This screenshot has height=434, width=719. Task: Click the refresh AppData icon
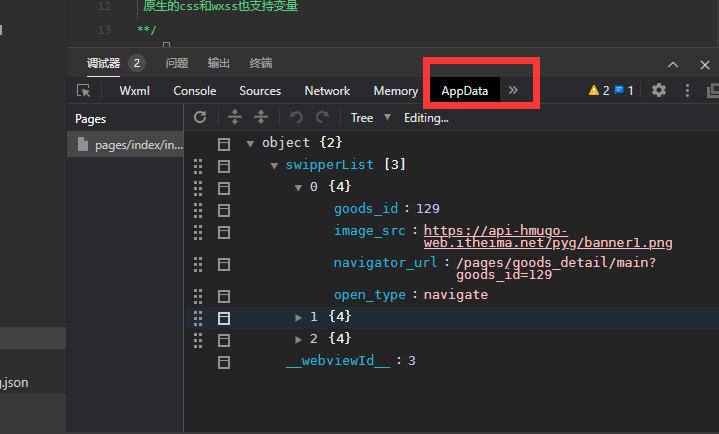[x=200, y=117]
